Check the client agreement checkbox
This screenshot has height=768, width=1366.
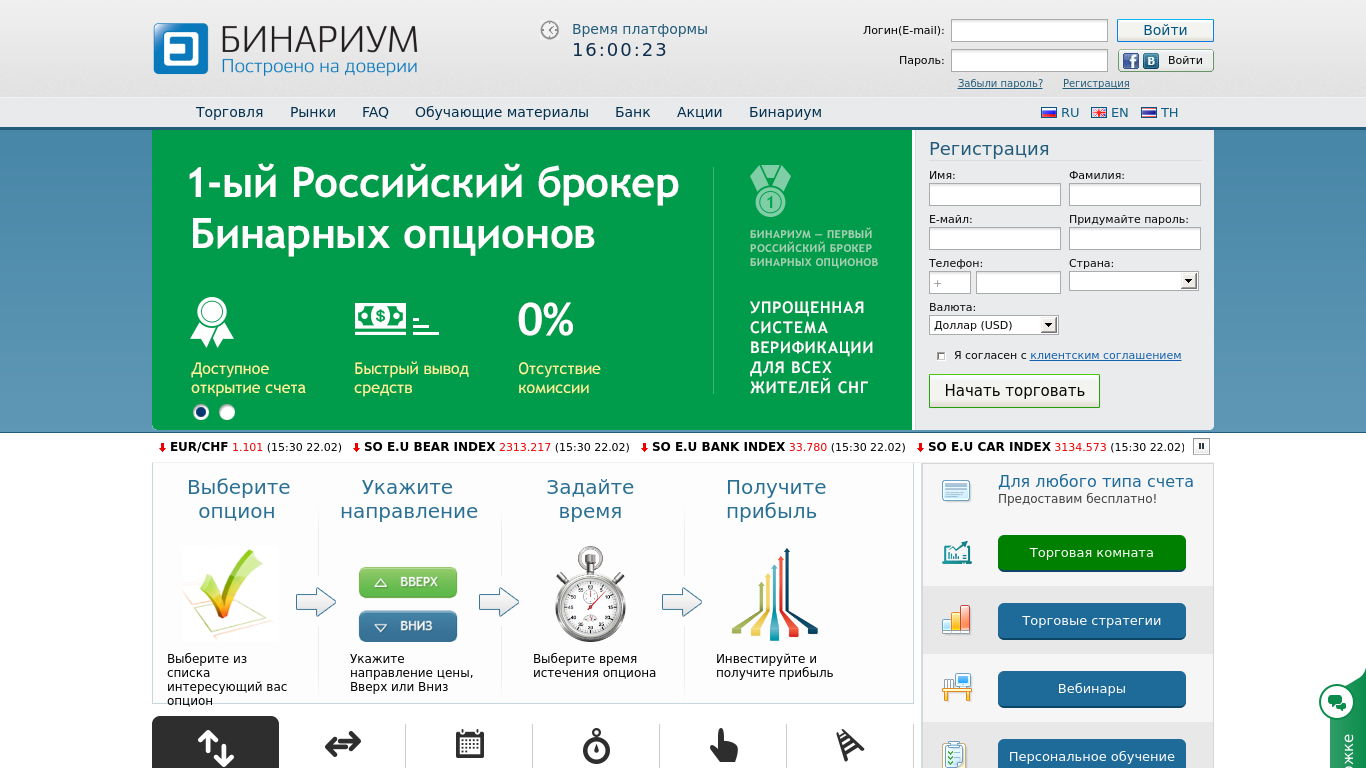[941, 356]
